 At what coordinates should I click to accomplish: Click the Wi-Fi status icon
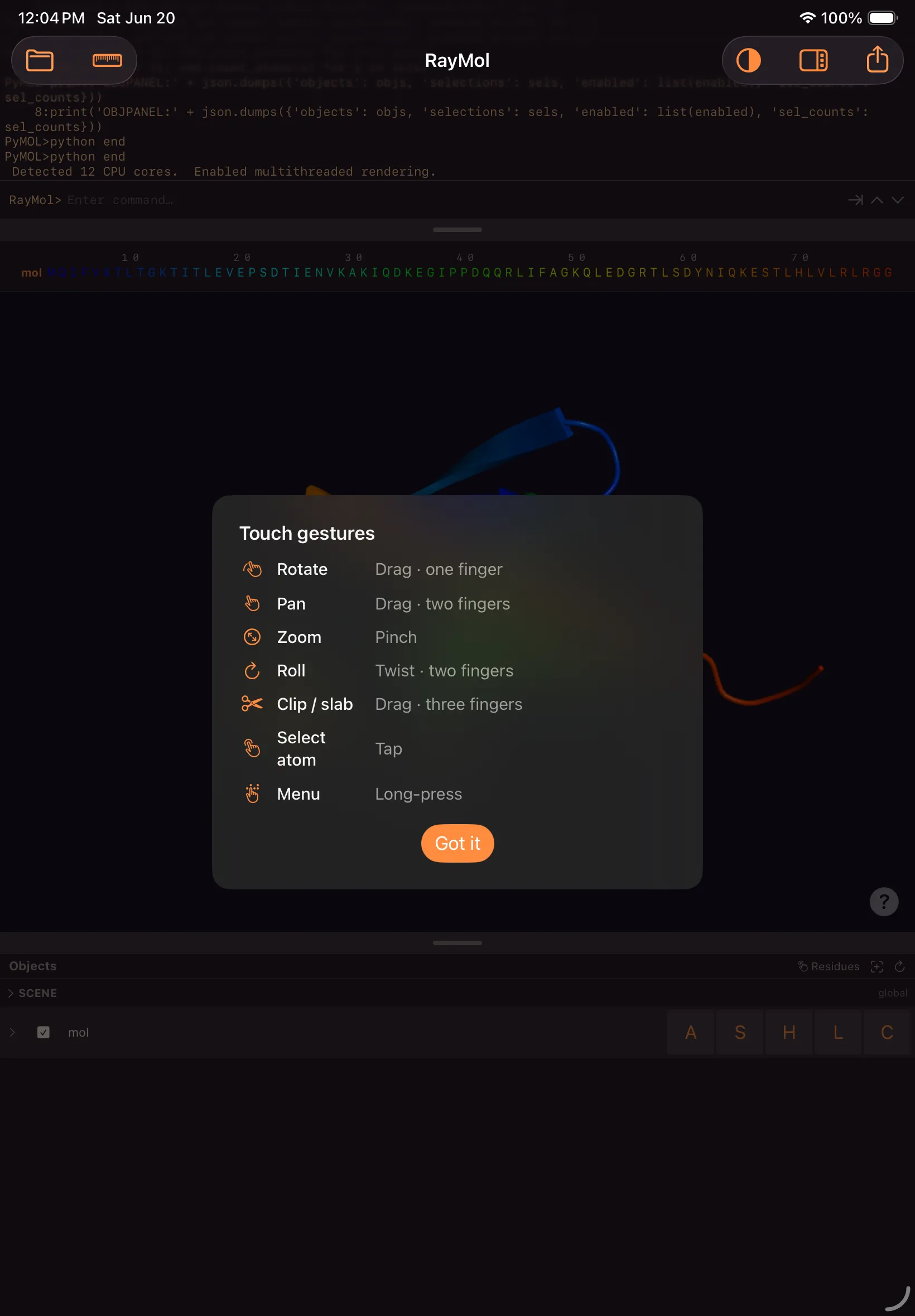coord(807,18)
